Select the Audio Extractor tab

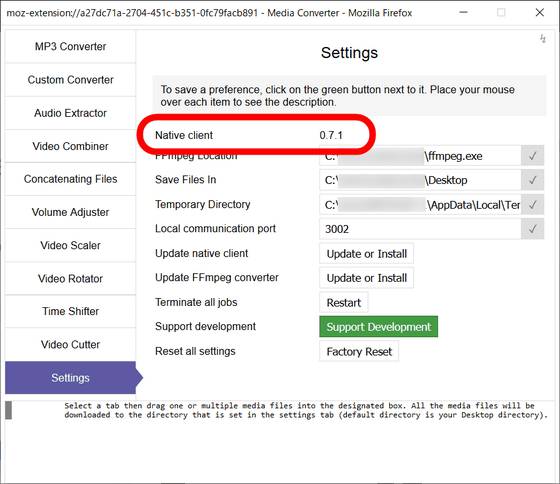(70, 113)
